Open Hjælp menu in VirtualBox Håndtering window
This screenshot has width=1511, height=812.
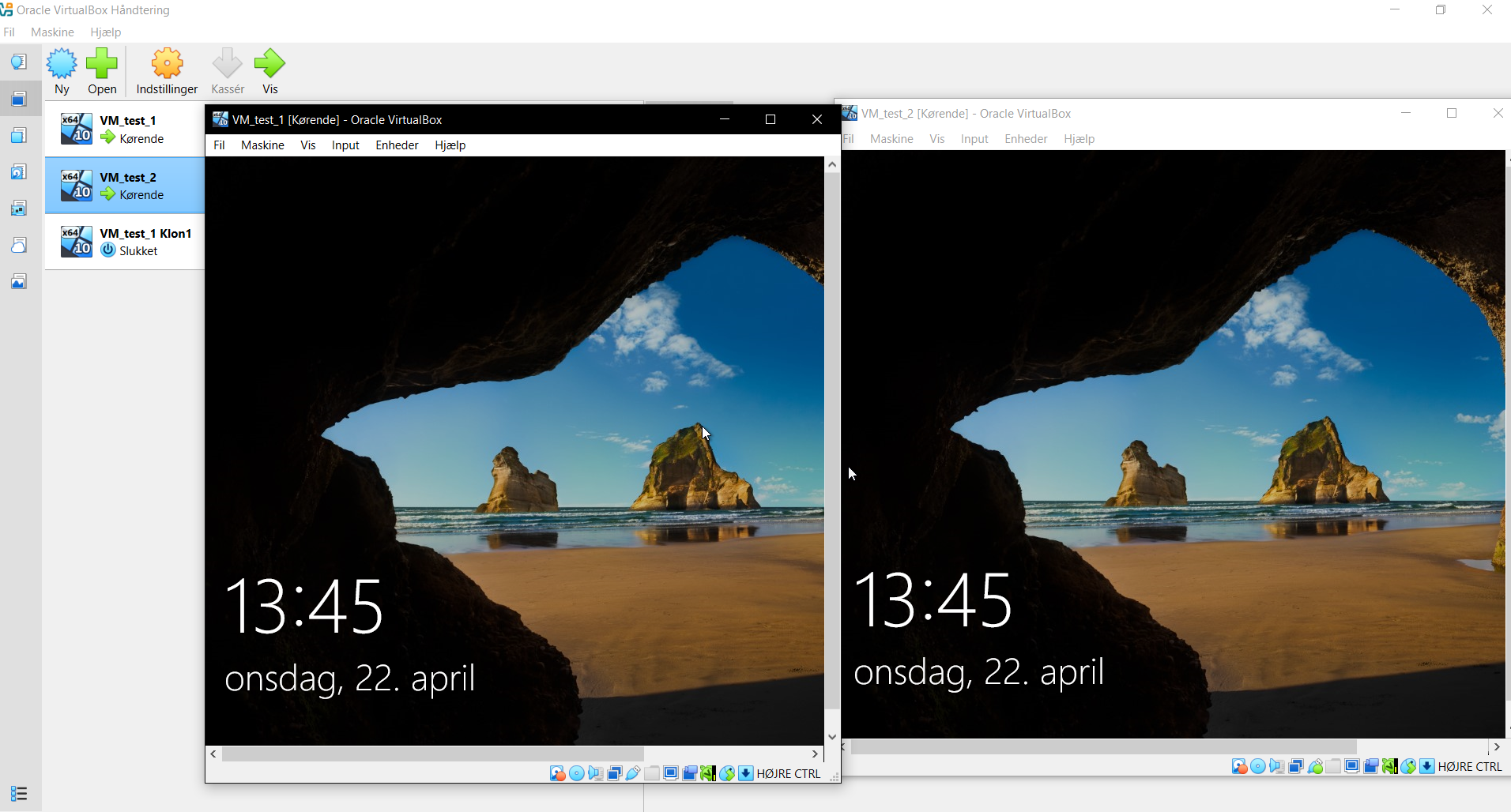106,32
